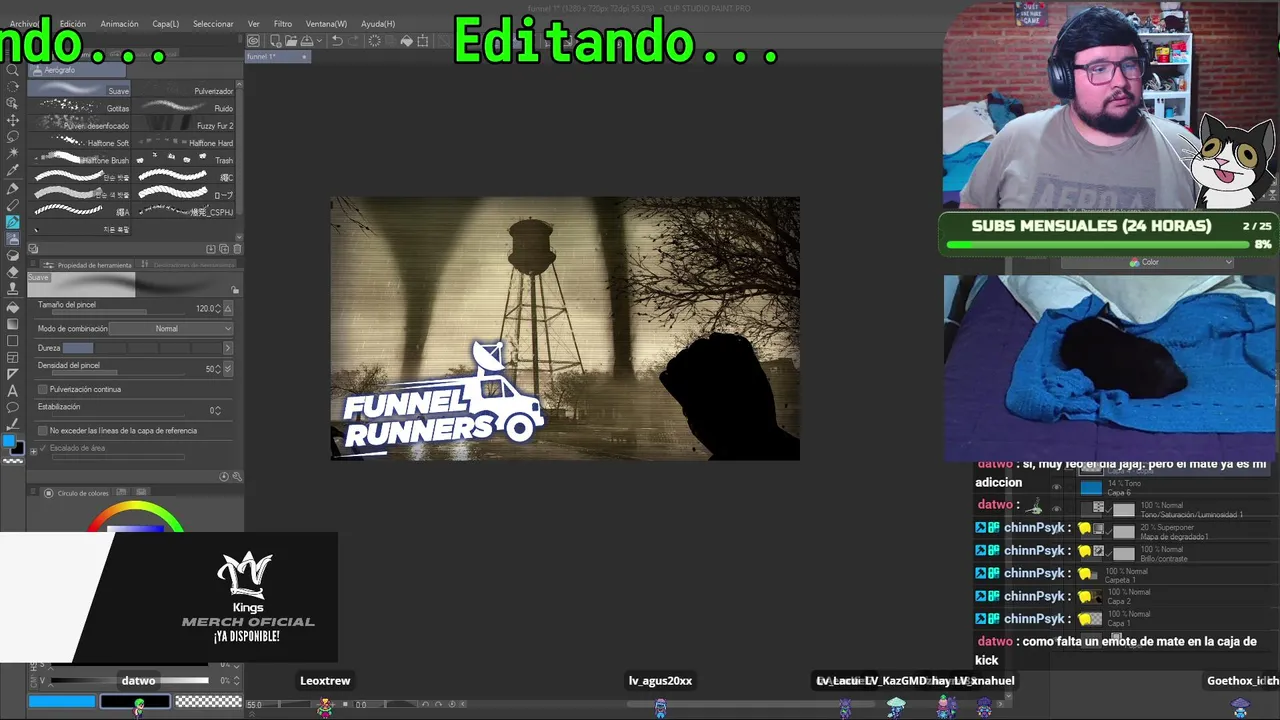Expand the Dureza options arrow
Image resolution: width=1280 pixels, height=720 pixels.
click(x=227, y=348)
